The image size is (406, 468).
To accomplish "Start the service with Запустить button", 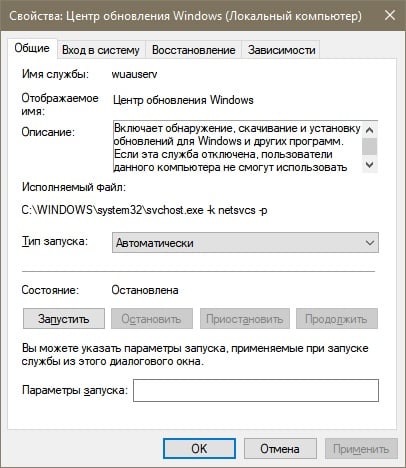I will (x=64, y=319).
